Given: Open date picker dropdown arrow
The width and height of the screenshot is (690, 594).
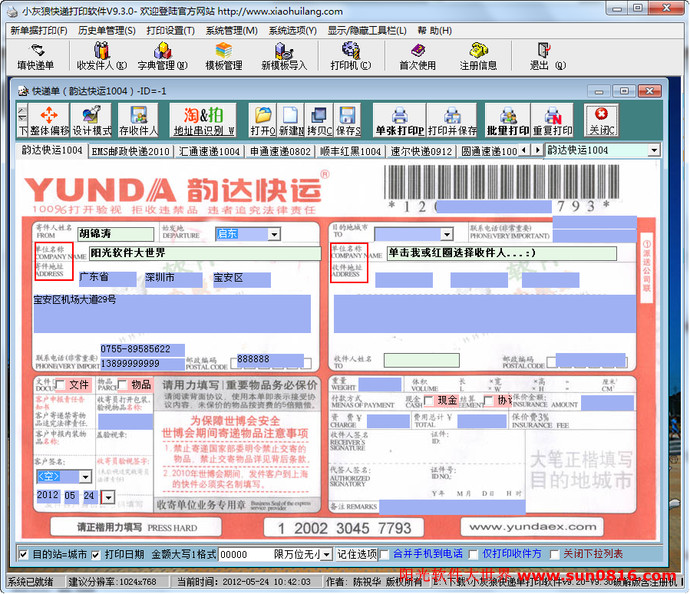Looking at the screenshot, I should pos(108,498).
